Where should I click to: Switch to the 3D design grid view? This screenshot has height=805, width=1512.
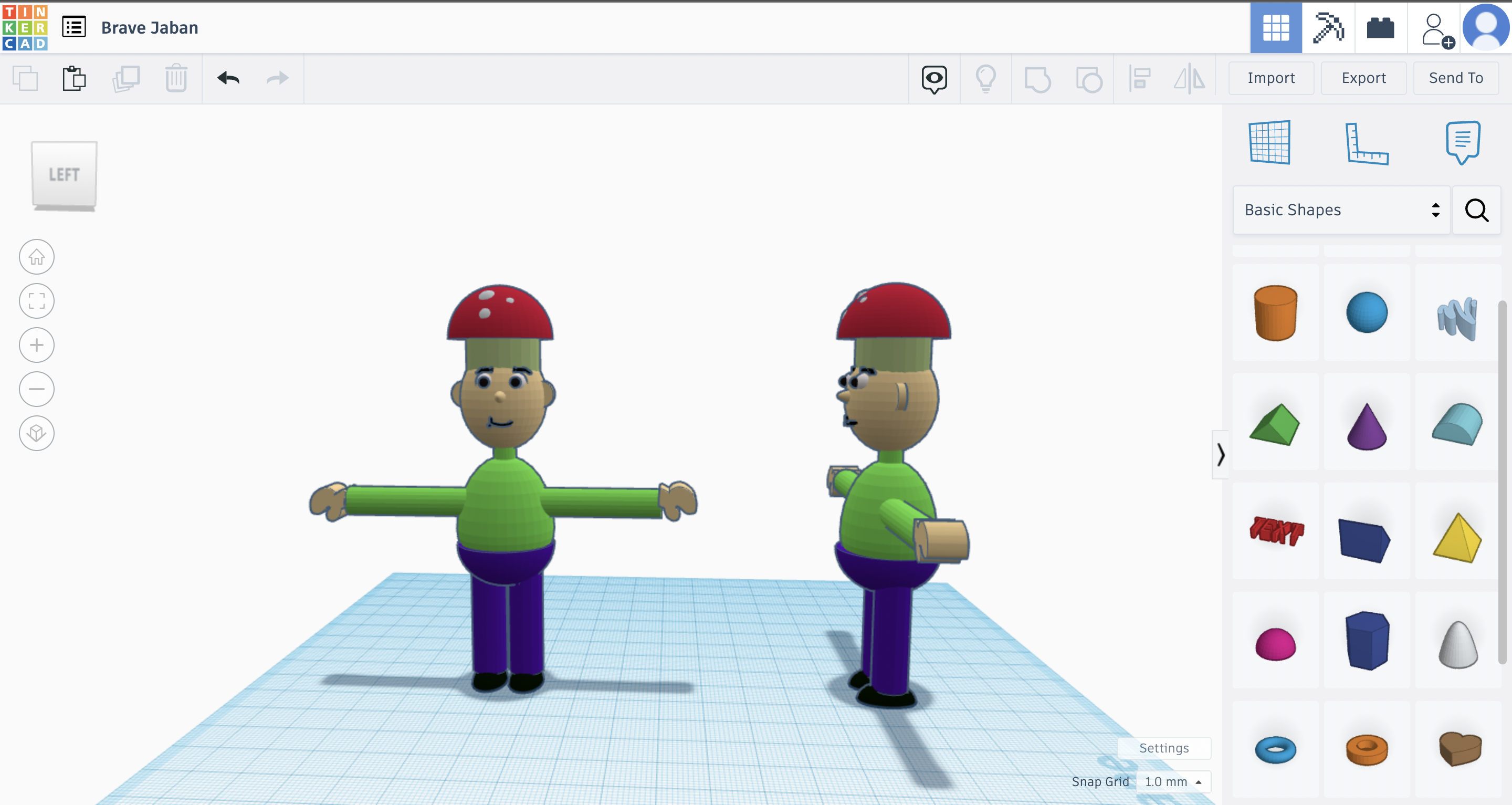click(x=1275, y=28)
